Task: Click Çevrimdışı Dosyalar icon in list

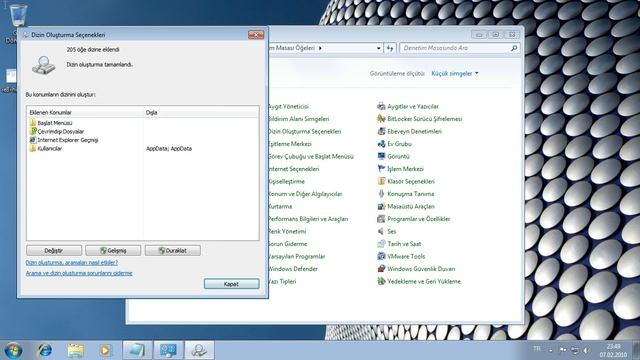Action: coord(33,131)
